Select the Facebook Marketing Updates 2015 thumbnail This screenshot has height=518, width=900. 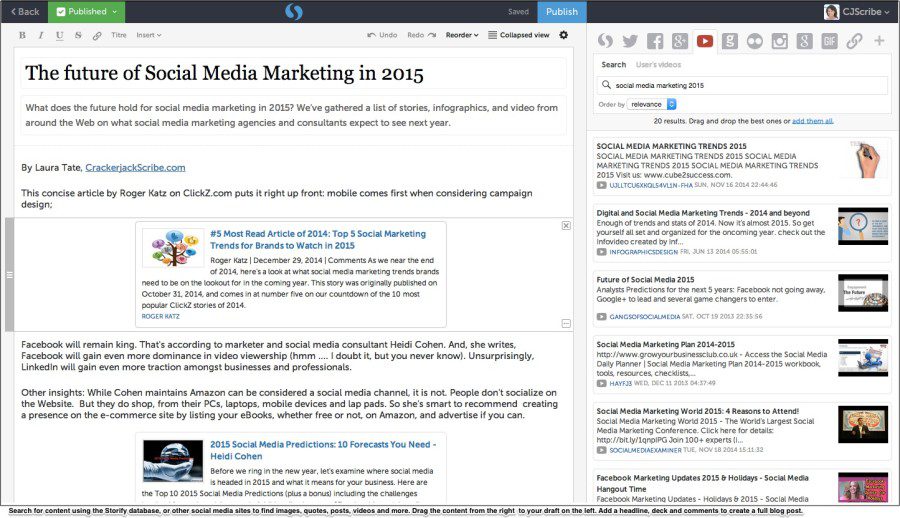pos(863,488)
